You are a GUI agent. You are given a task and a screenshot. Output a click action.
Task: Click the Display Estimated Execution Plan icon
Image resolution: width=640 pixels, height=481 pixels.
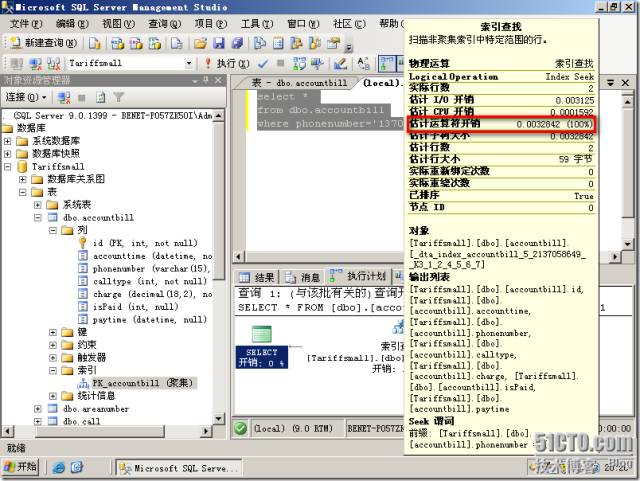coord(300,63)
